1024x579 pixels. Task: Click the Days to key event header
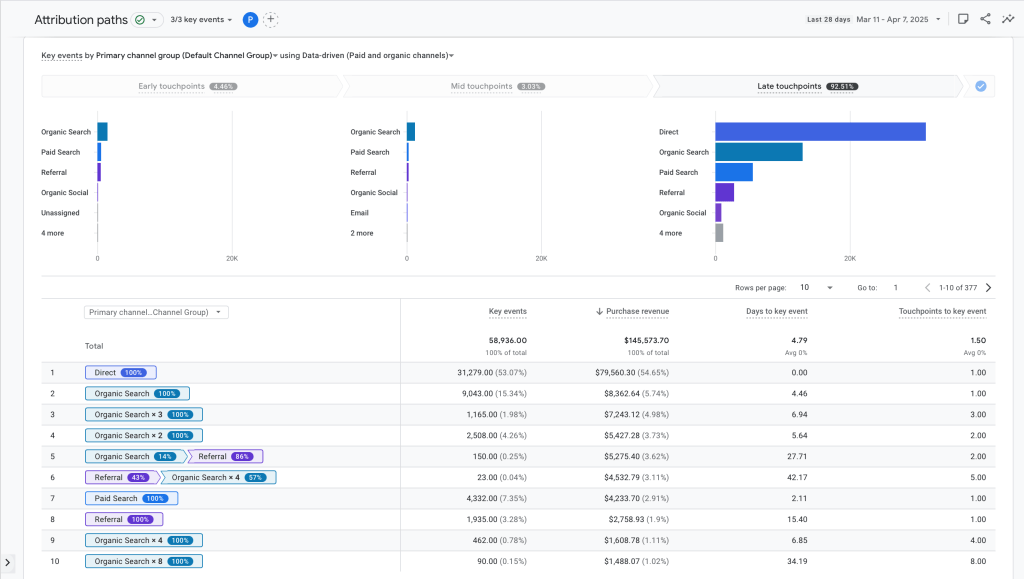coord(776,312)
